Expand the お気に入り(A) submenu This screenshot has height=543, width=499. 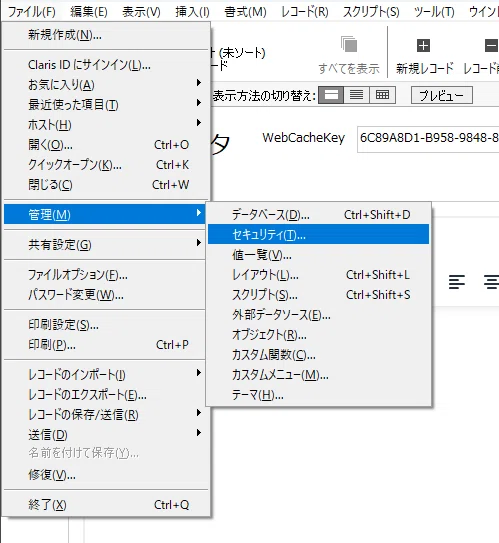107,84
